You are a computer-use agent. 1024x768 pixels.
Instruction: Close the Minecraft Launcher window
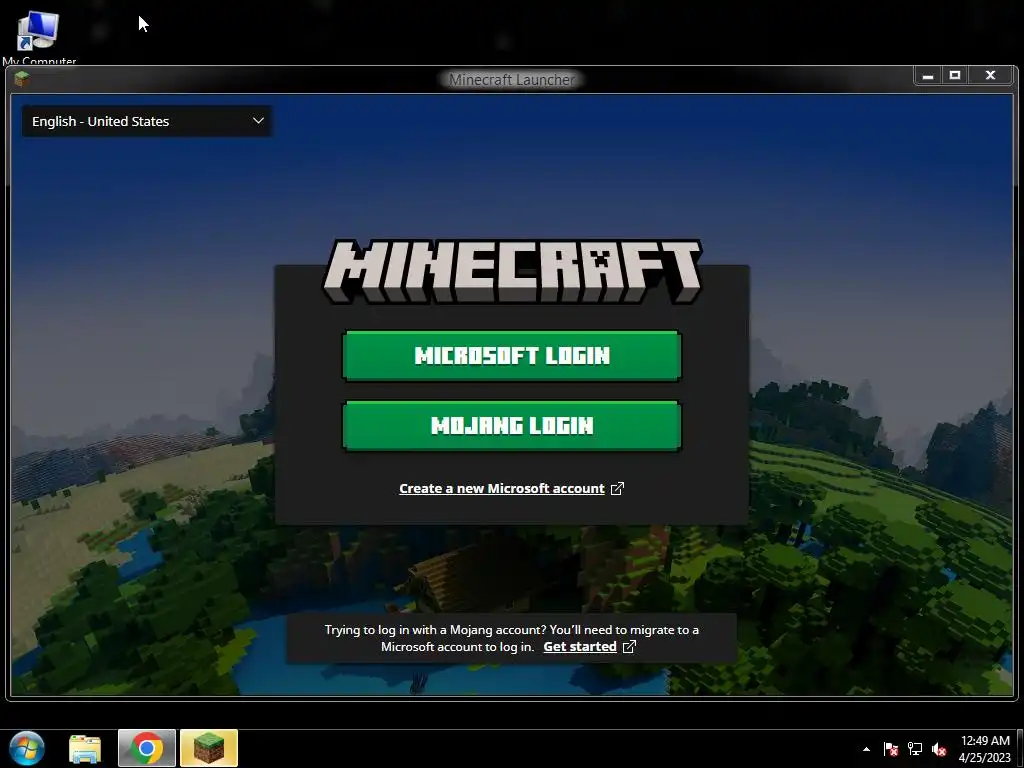991,76
